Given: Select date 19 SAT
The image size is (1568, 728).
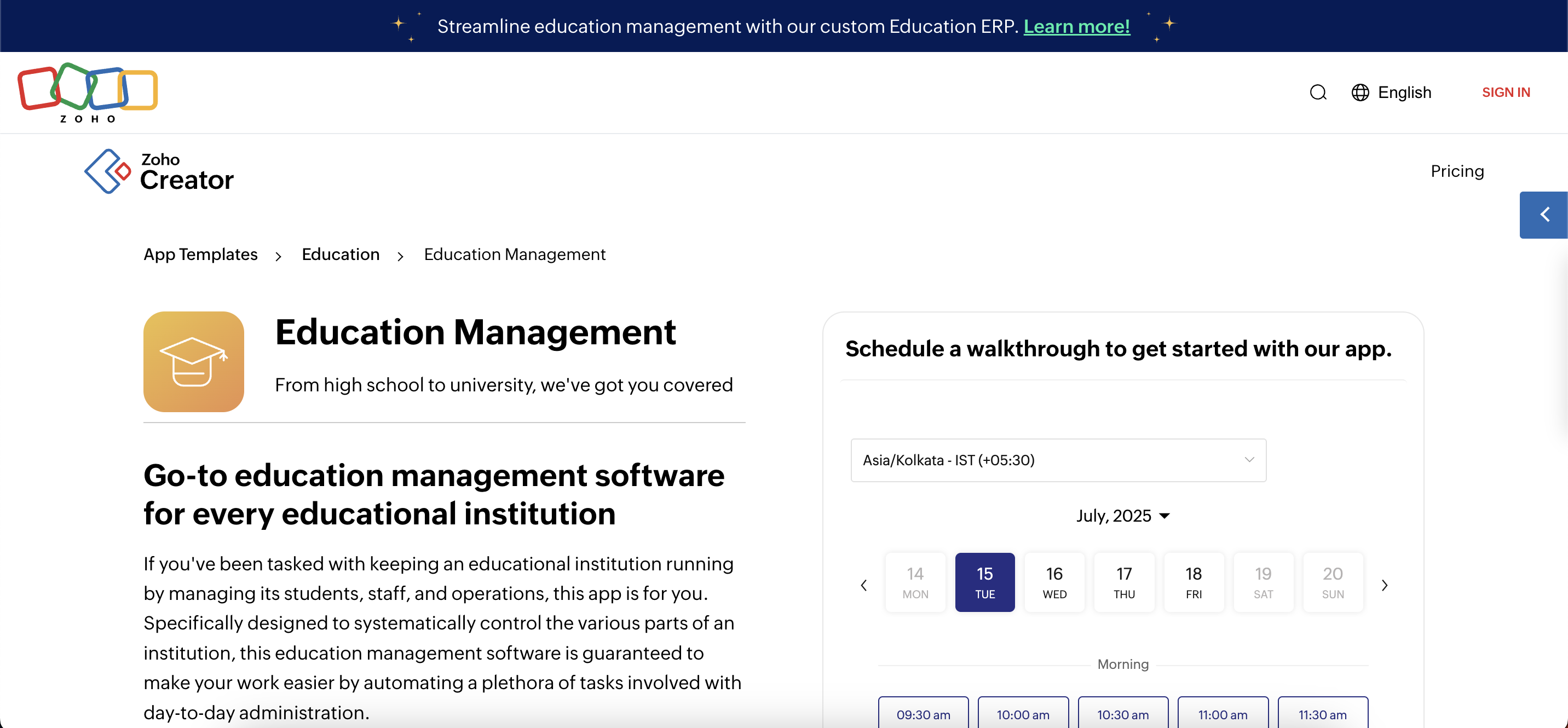Looking at the screenshot, I should (x=1263, y=582).
